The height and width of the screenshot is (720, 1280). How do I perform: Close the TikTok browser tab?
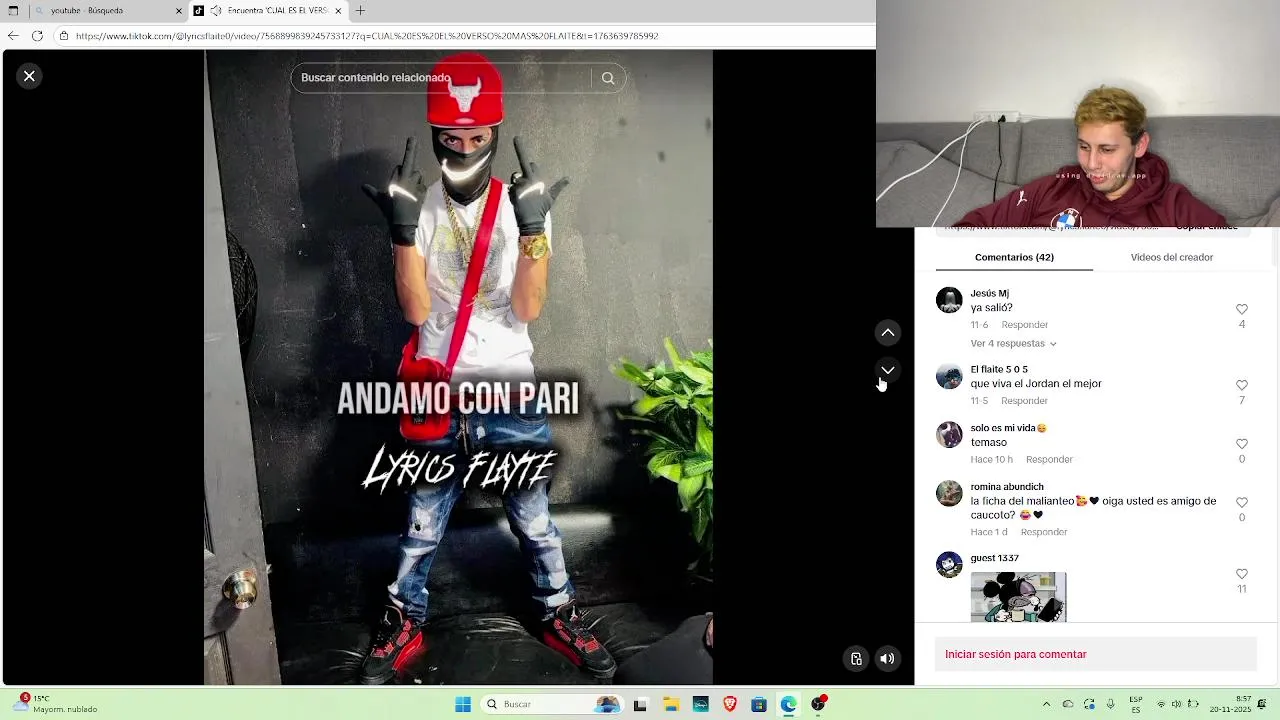(338, 11)
